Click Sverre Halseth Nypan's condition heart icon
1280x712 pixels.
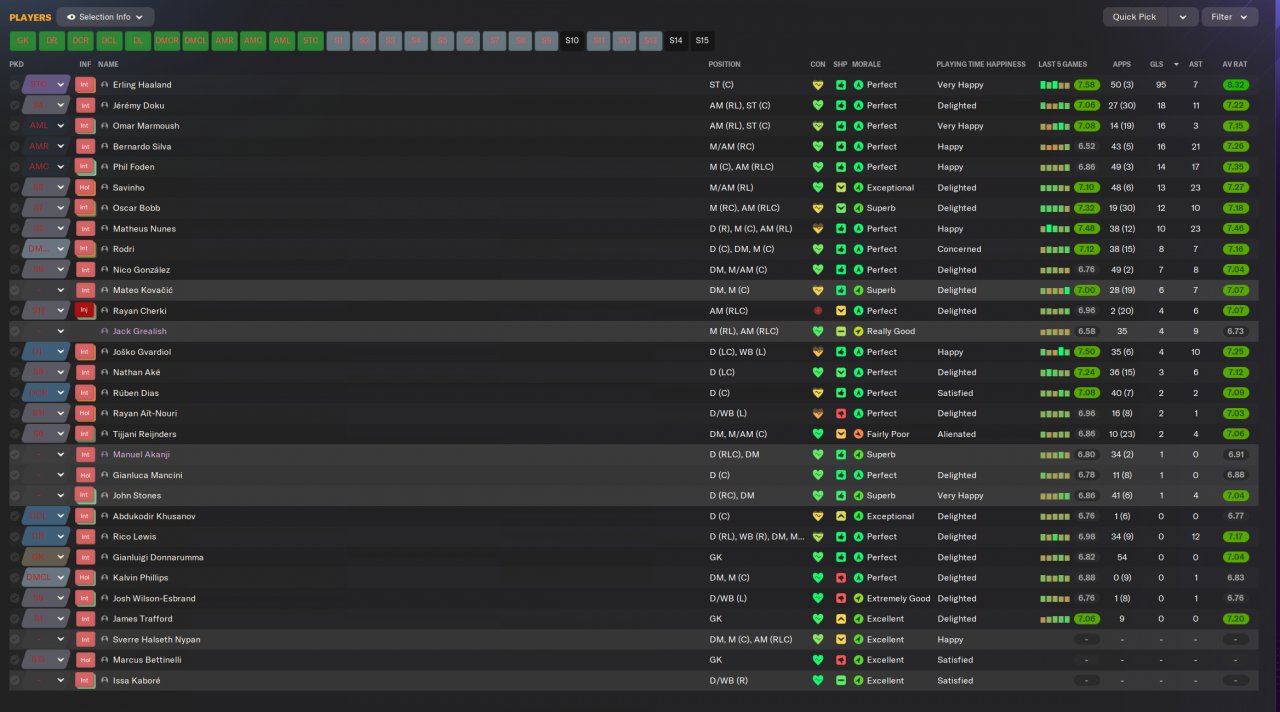[818, 640]
